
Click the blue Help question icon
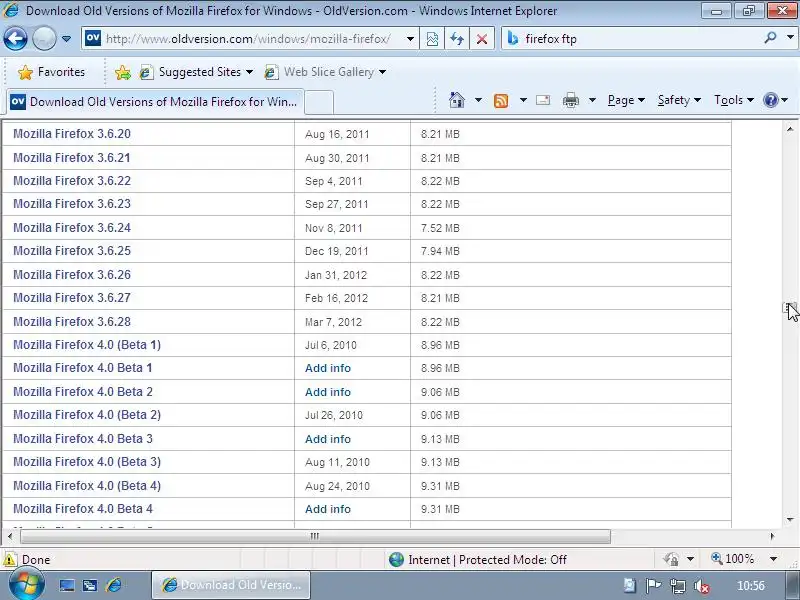770,100
